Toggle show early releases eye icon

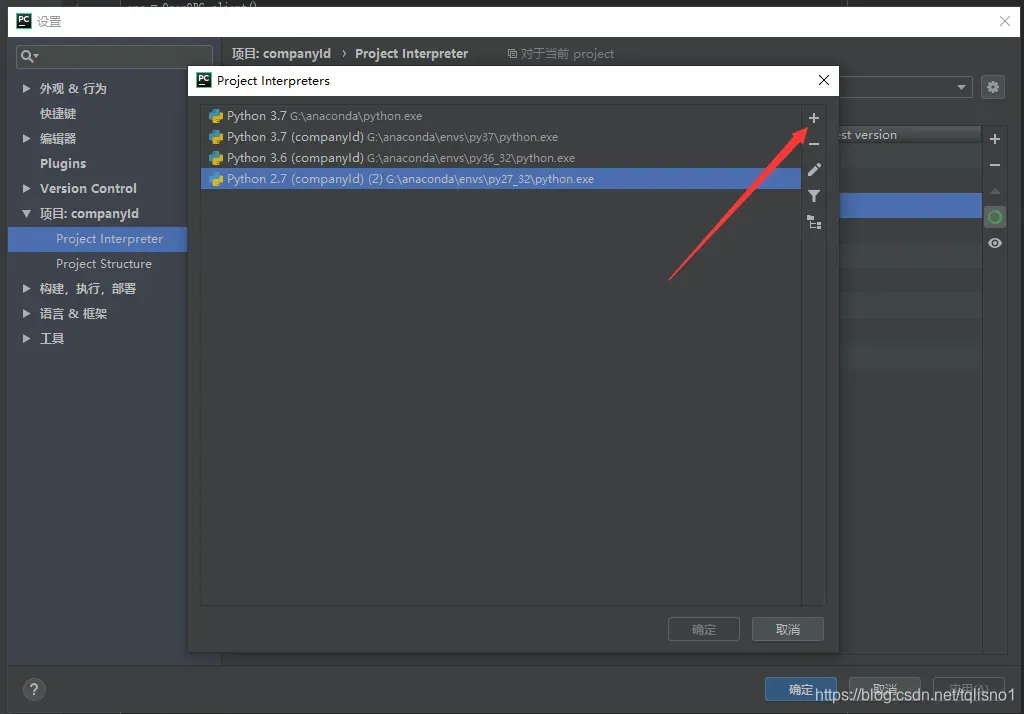995,243
